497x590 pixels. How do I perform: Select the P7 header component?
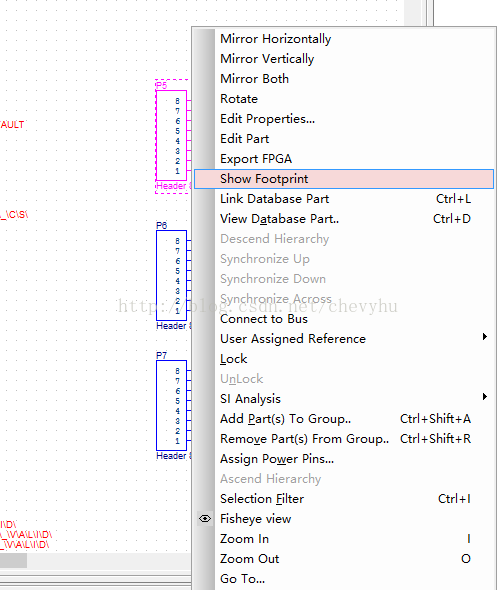pyautogui.click(x=172, y=405)
